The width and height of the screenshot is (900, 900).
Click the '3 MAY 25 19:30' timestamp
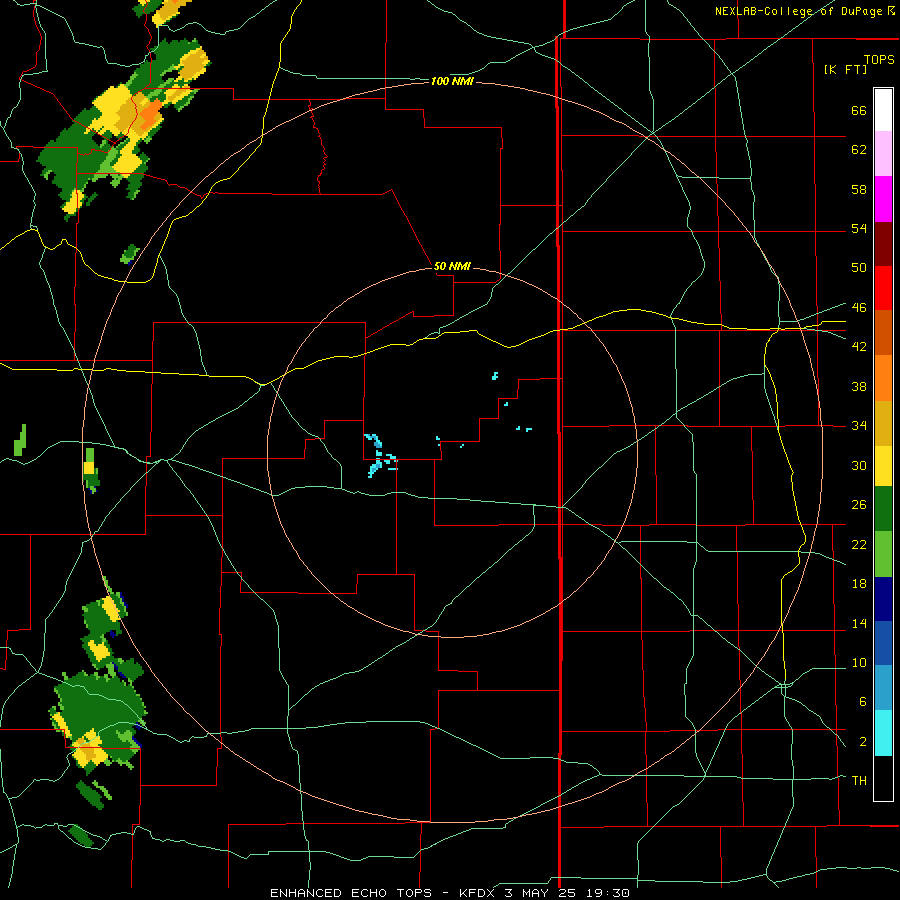pyautogui.click(x=567, y=893)
